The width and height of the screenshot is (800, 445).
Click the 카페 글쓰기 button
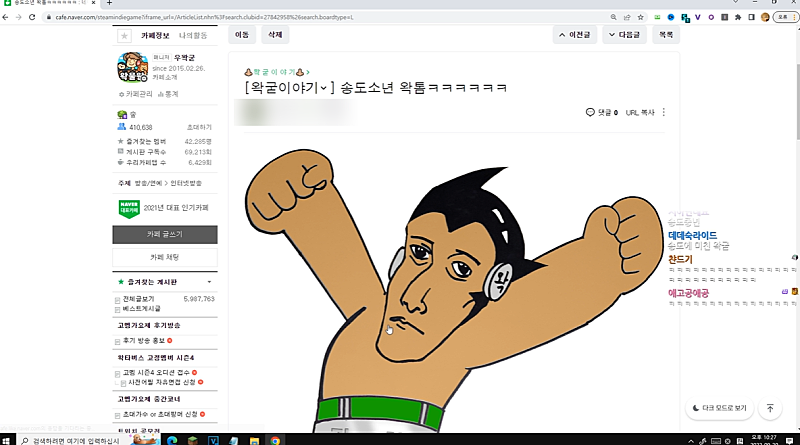point(164,233)
